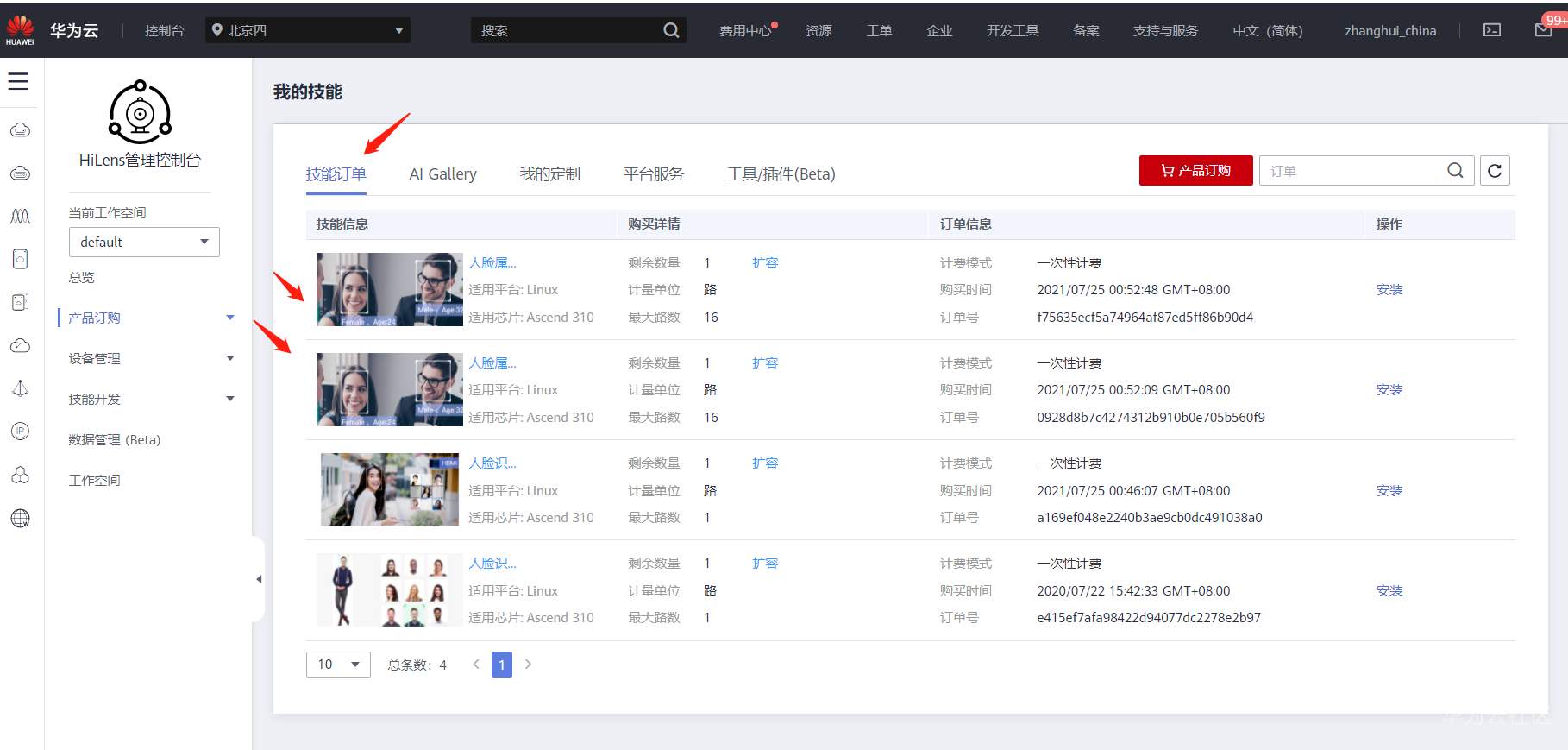Click the globe icon in left rail
This screenshot has width=1568, height=750.
20,518
